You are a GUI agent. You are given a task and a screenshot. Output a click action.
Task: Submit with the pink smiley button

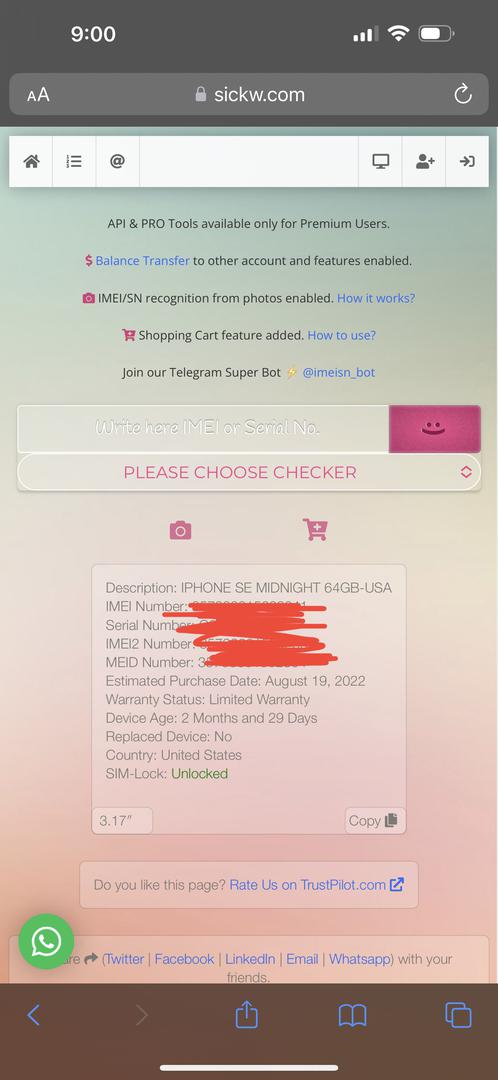[x=435, y=428]
